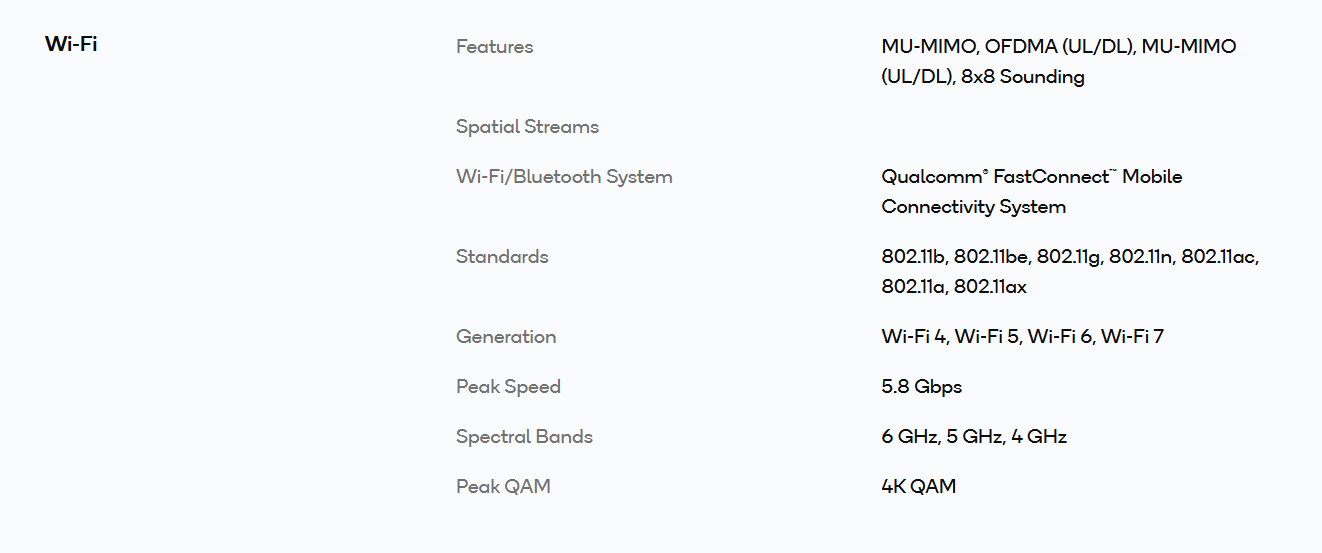Click the 802.11a, 802.11ax text
The height and width of the screenshot is (553, 1322).
pos(953,286)
